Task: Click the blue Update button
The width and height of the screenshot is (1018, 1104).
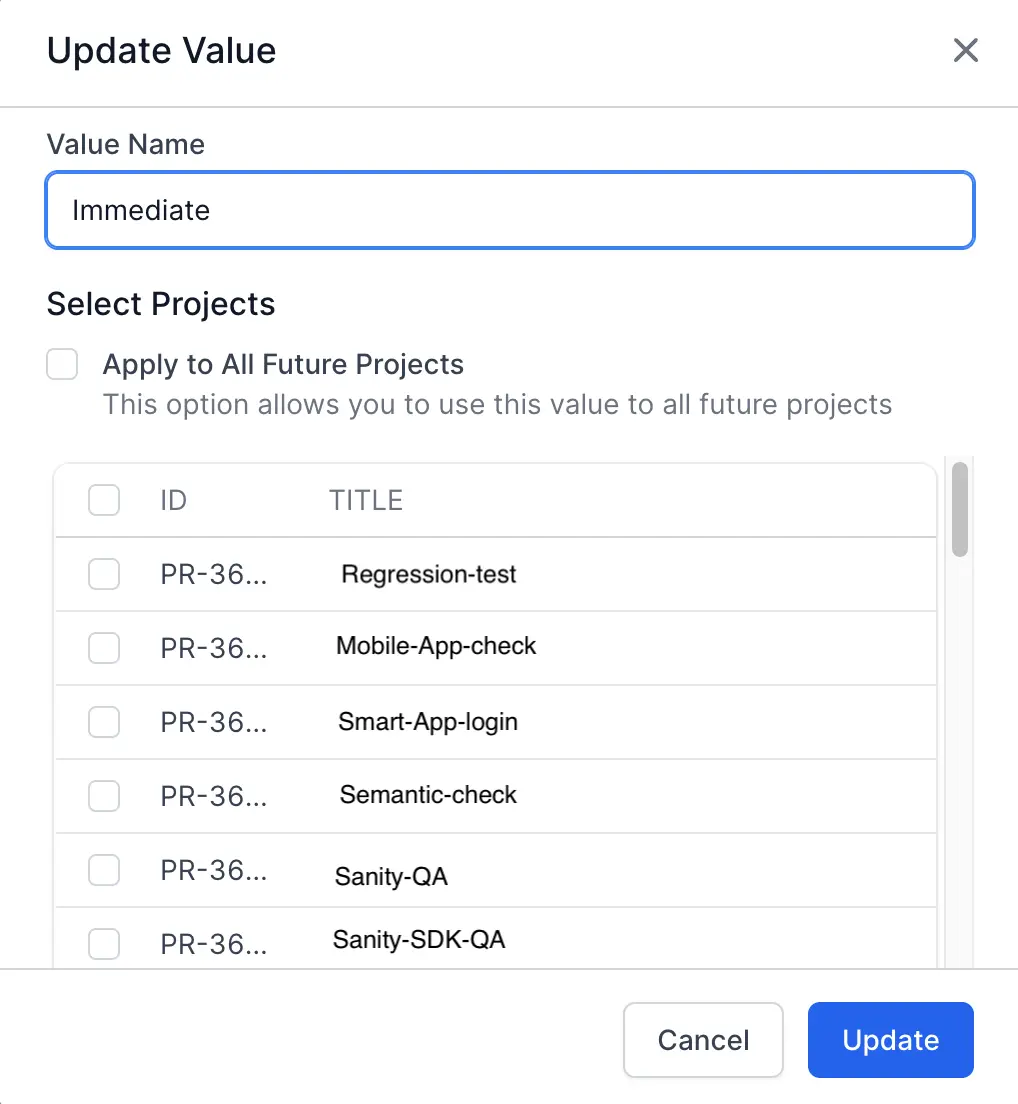Action: click(x=890, y=1040)
